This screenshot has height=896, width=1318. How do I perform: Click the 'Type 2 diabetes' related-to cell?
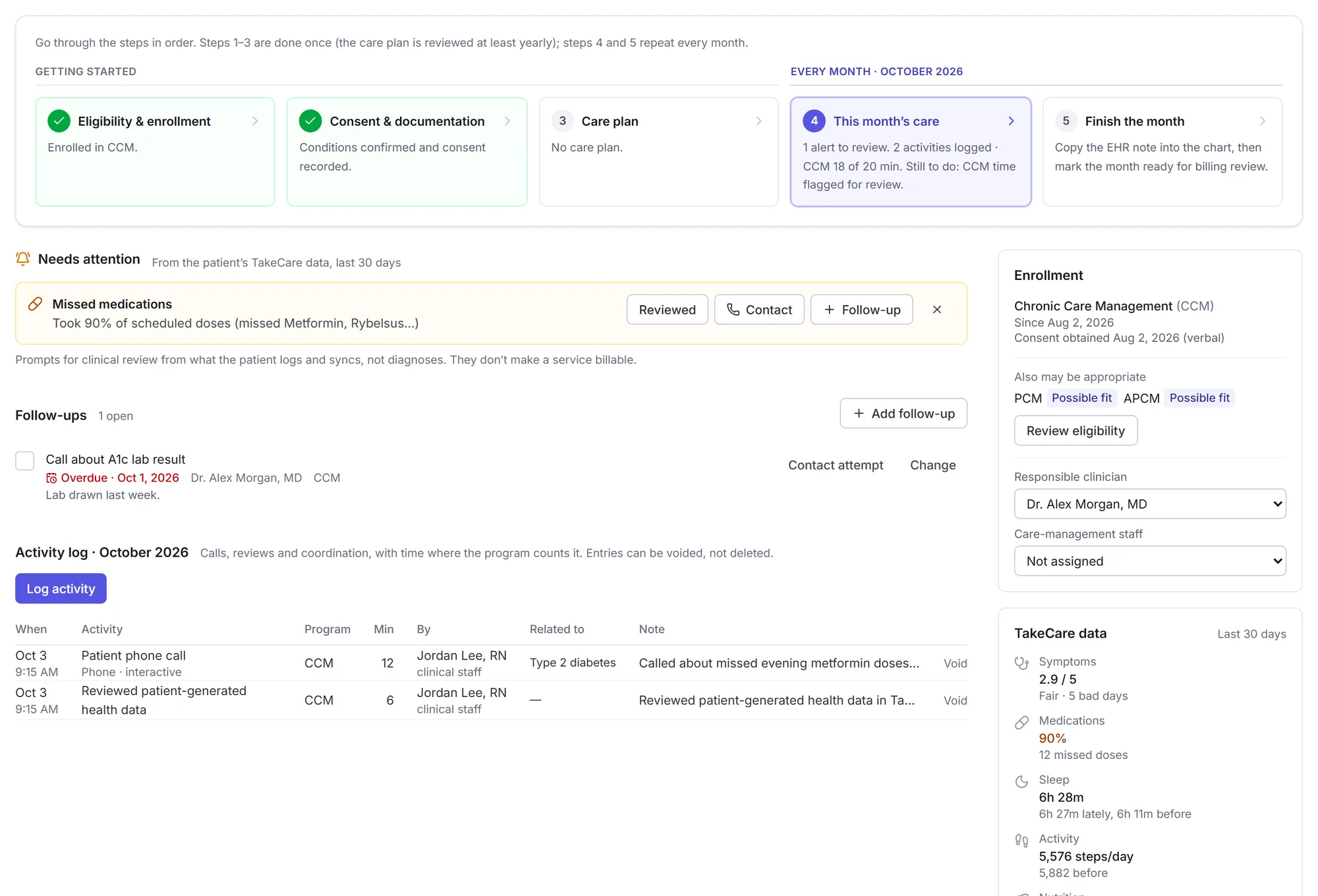click(573, 663)
